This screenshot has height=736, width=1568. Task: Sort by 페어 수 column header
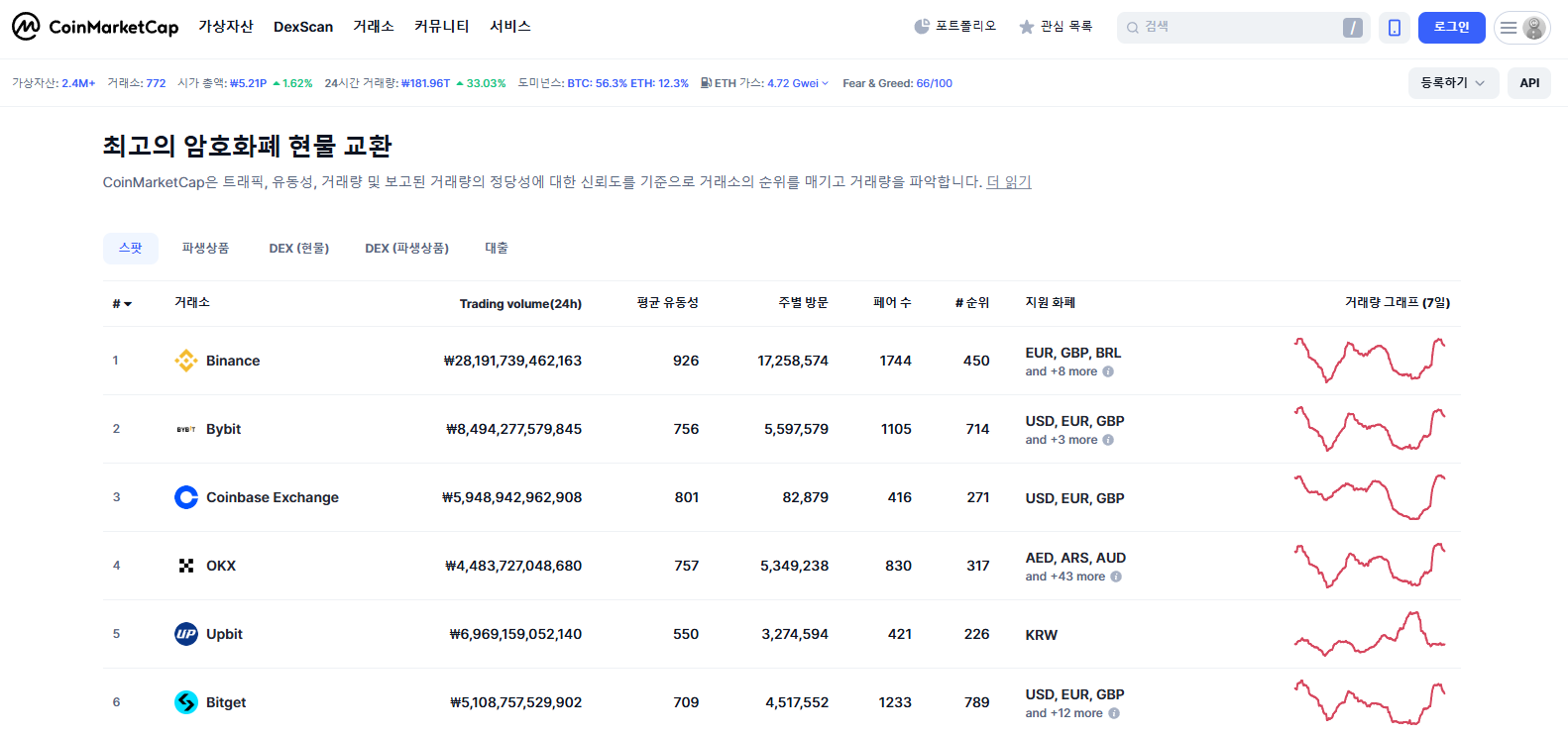(892, 303)
